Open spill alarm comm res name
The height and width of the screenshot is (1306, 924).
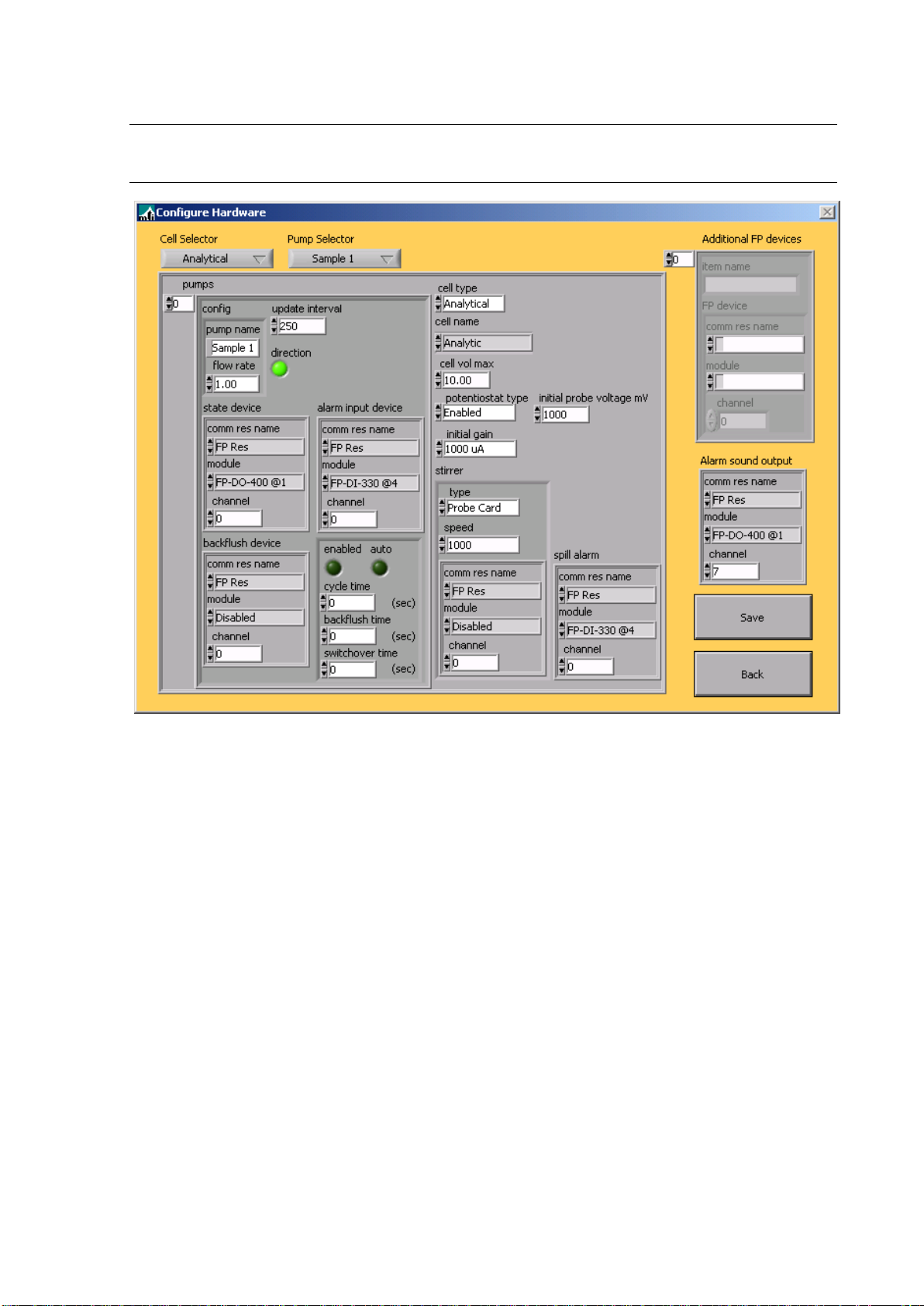[610, 594]
